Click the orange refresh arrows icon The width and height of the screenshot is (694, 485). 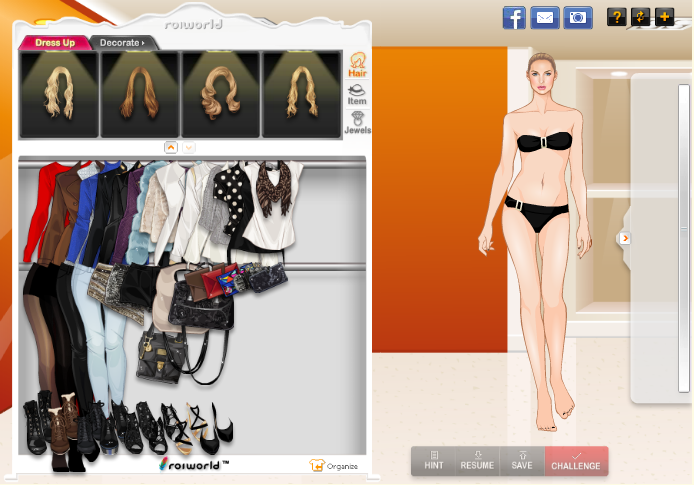(640, 17)
